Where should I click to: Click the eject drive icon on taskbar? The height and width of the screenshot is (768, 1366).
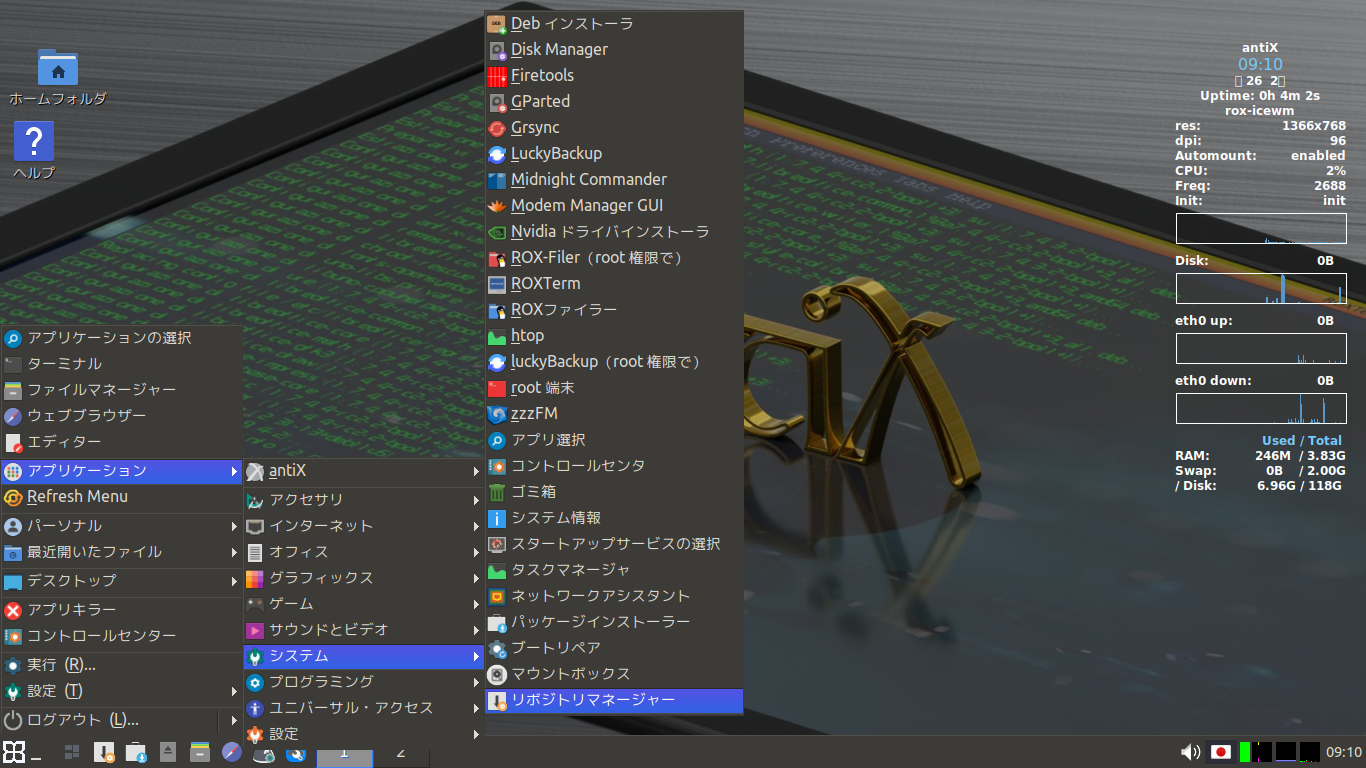click(x=168, y=752)
